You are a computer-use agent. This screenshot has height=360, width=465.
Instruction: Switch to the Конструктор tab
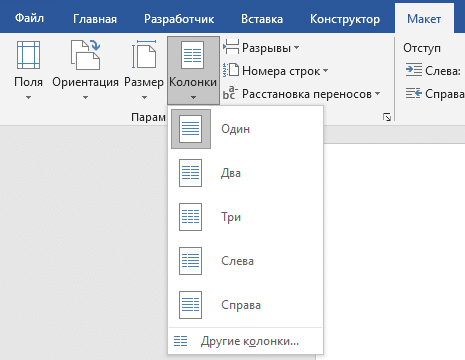tap(345, 19)
